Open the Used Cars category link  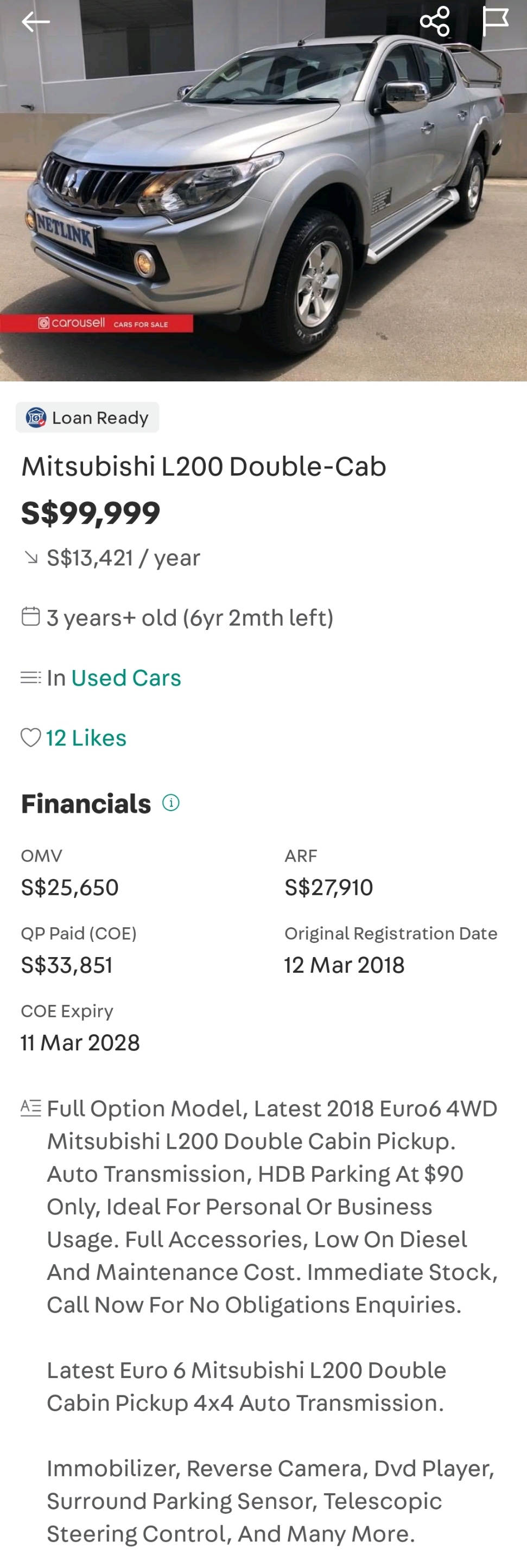pos(126,678)
